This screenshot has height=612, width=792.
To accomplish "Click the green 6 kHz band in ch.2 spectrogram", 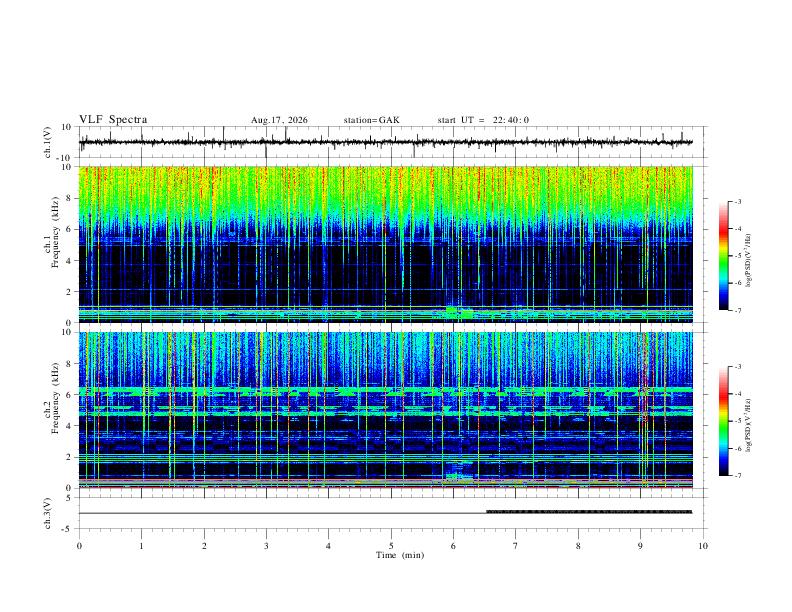I will coord(385,390).
